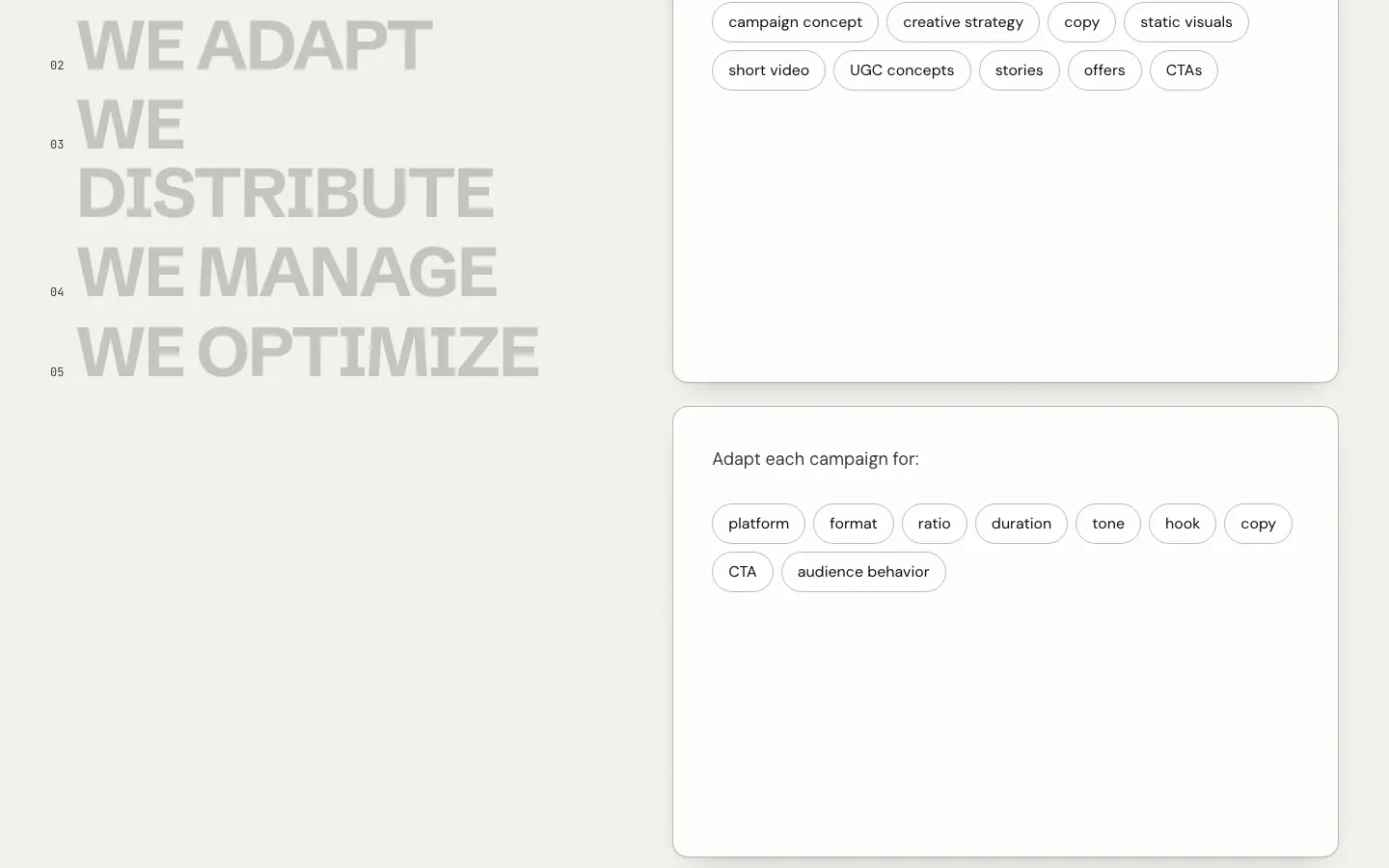Click the "Adapt each campaign for:" heading
The width and height of the screenshot is (1389, 868).
pos(815,459)
